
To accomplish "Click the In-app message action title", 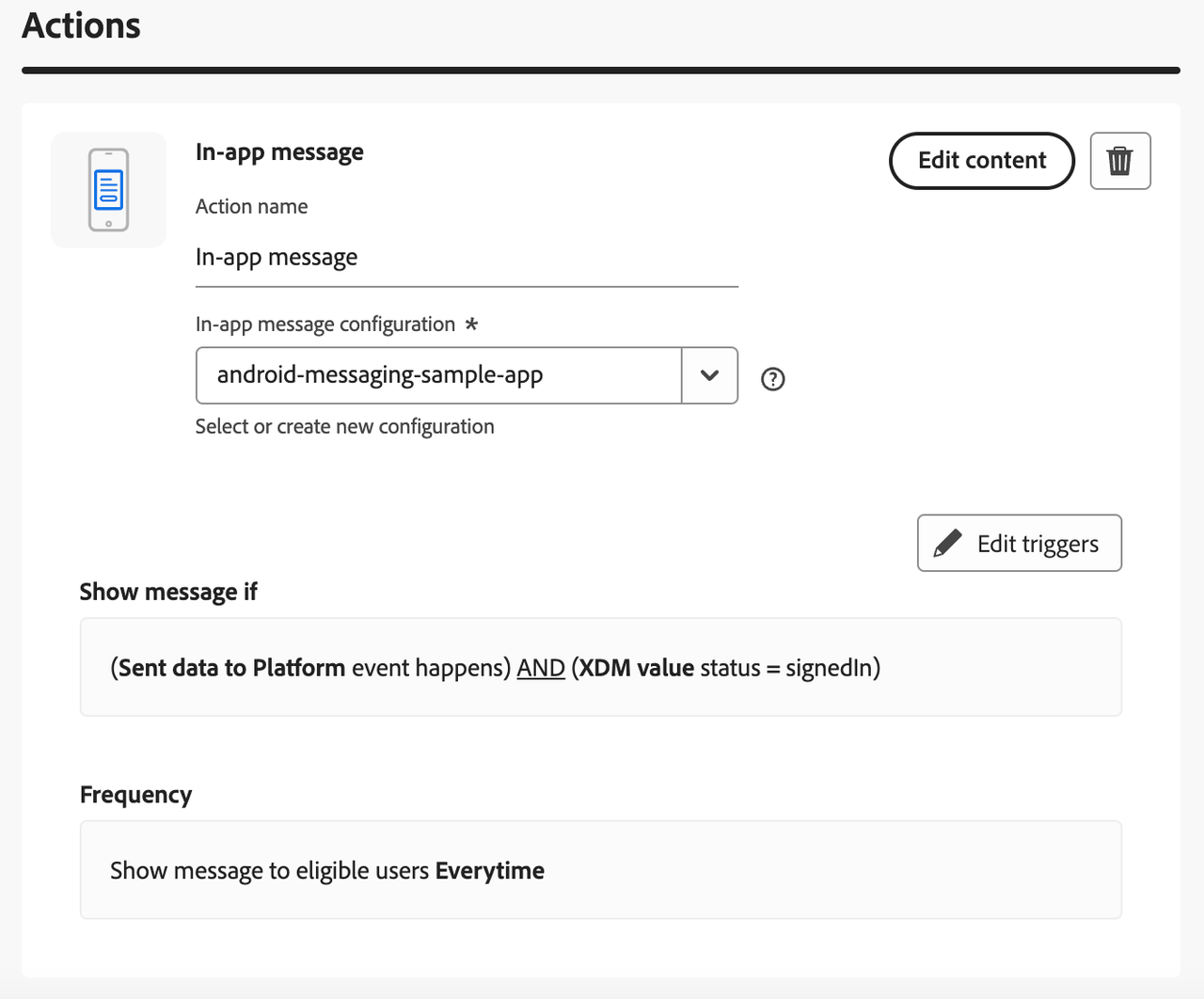I will (x=279, y=151).
